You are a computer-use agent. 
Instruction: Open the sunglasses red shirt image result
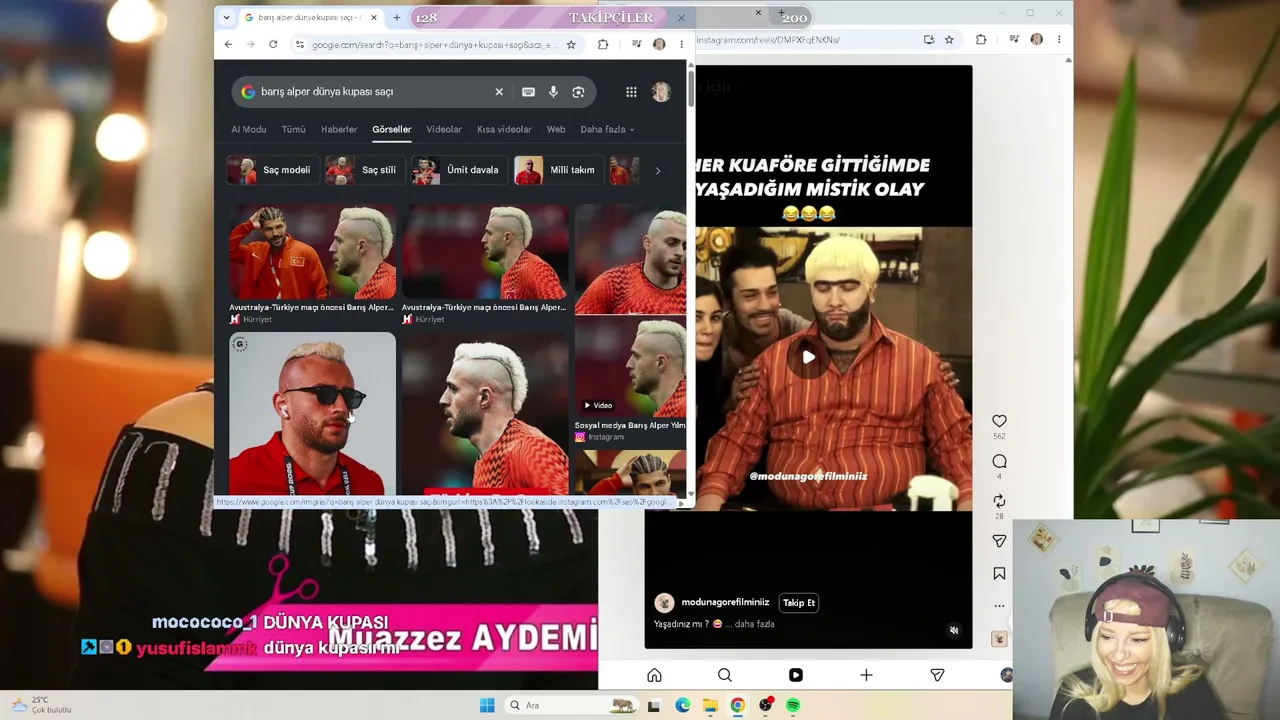[312, 414]
